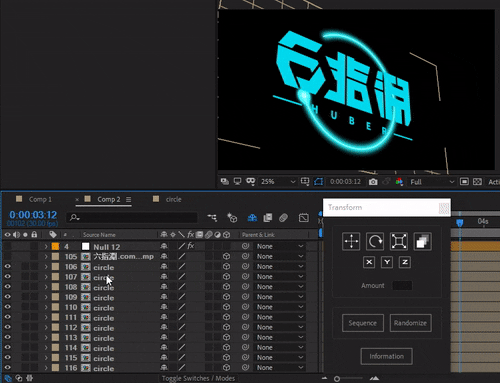Image resolution: width=500 pixels, height=383 pixels.
Task: Open the Graph Editor icon
Action: [304, 218]
